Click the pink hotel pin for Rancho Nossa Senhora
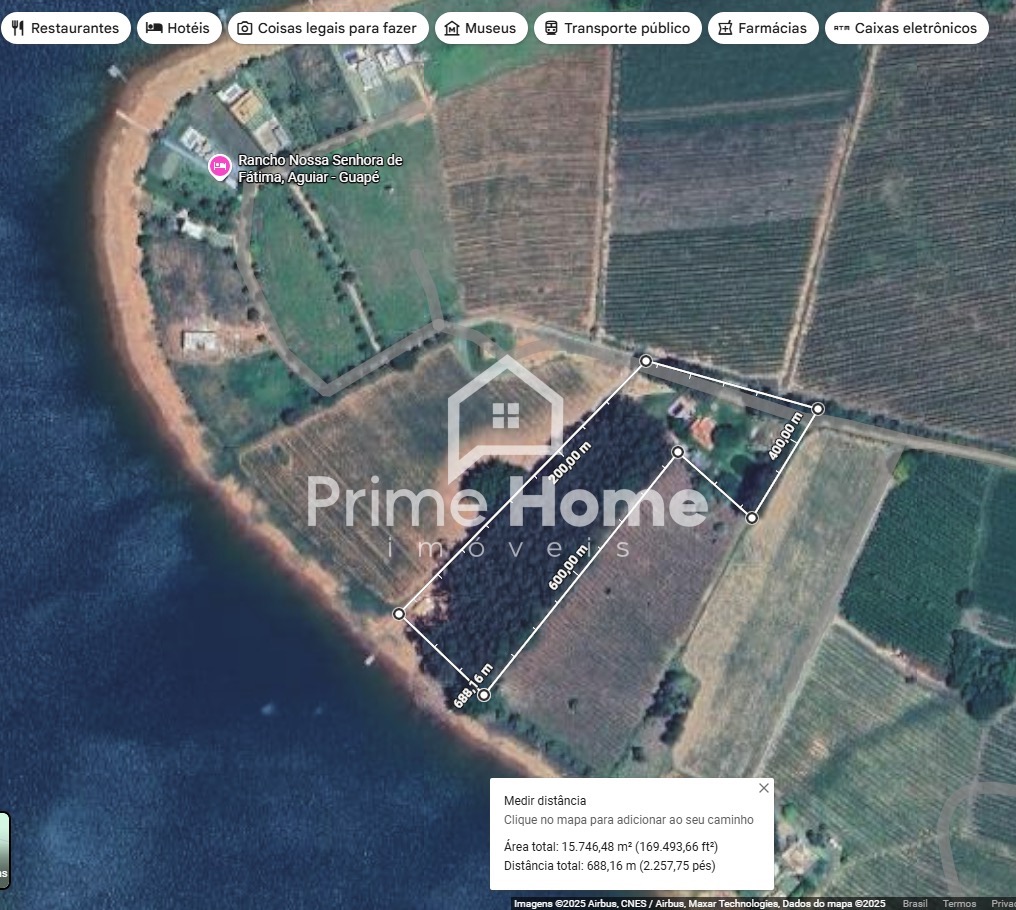 coord(219,166)
